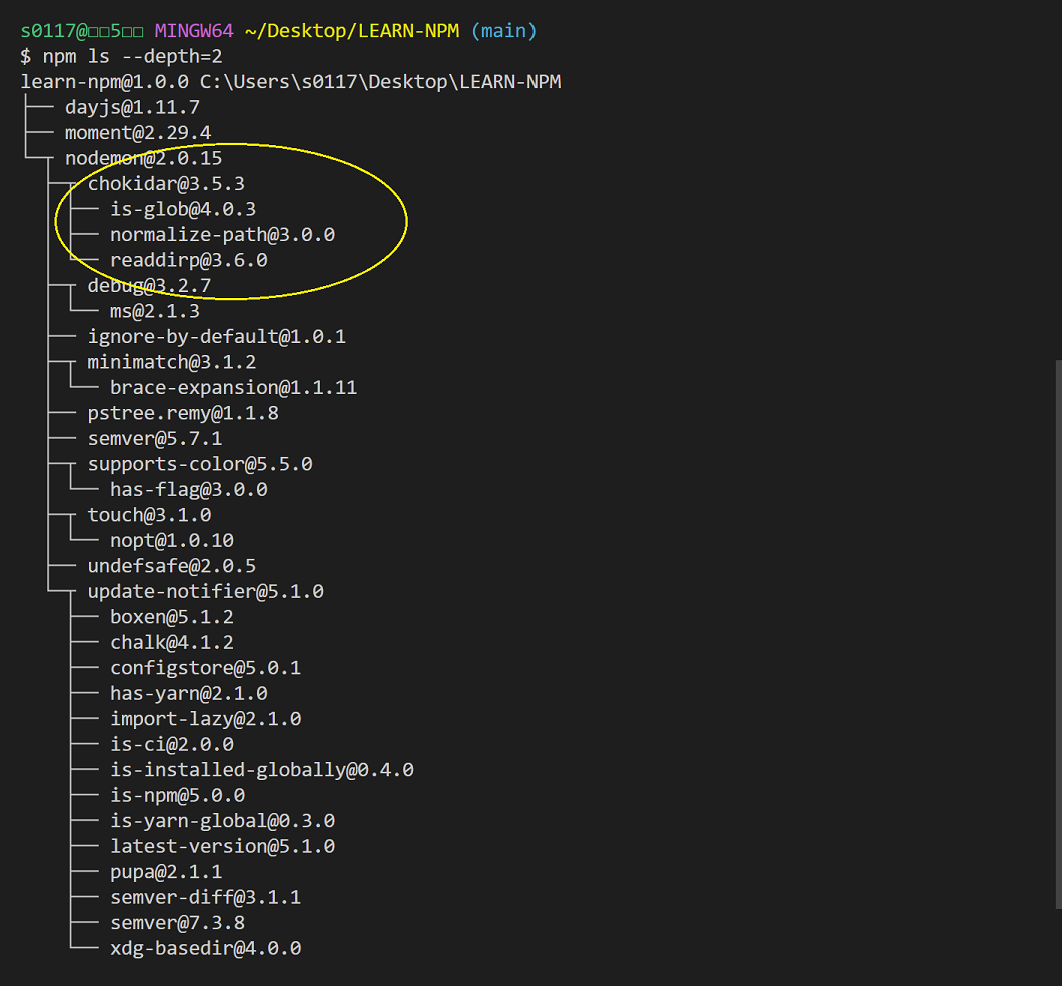
Task: Click the MINGW64 prompt label
Action: [194, 31]
